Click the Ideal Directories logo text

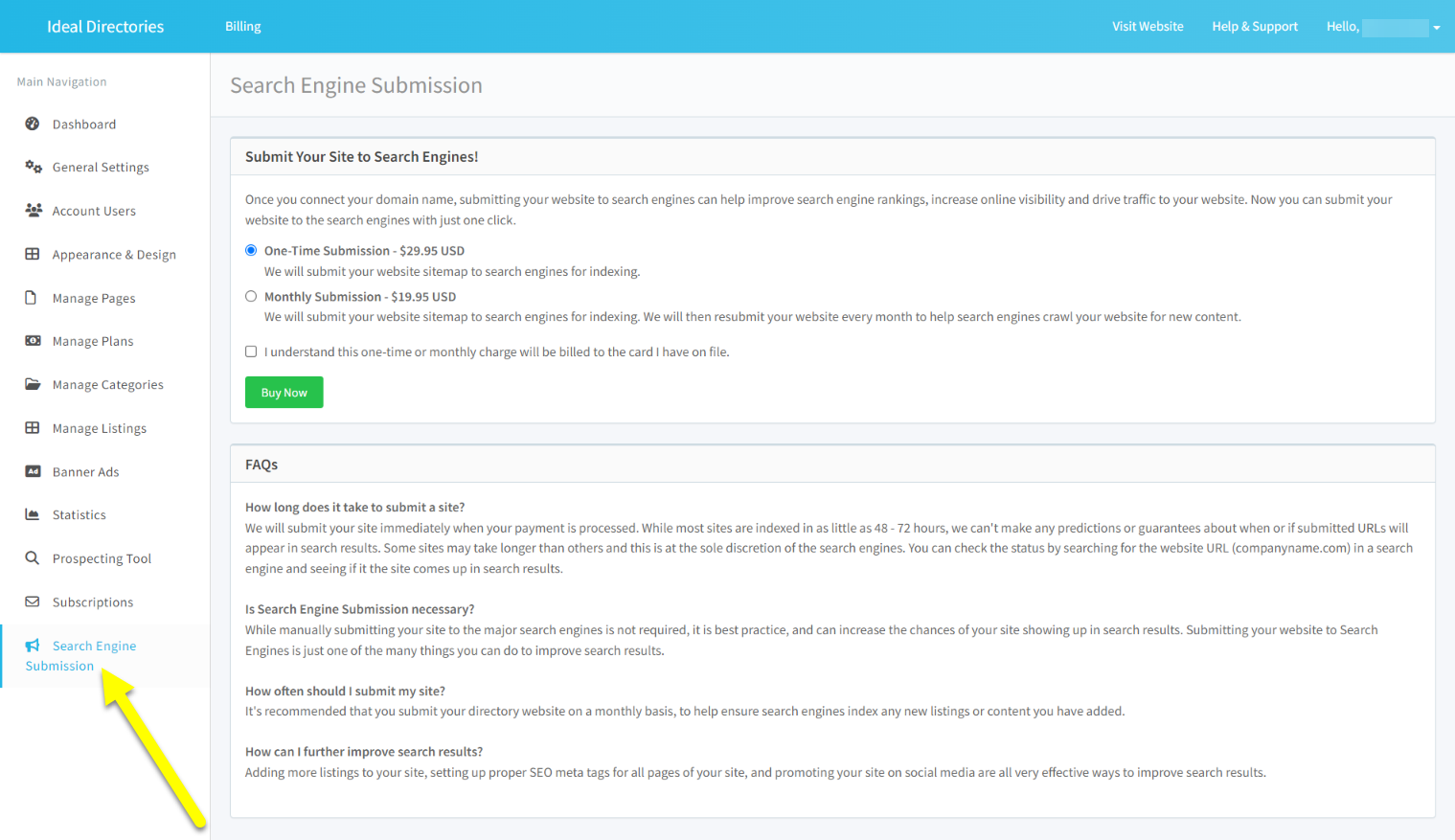tap(105, 26)
